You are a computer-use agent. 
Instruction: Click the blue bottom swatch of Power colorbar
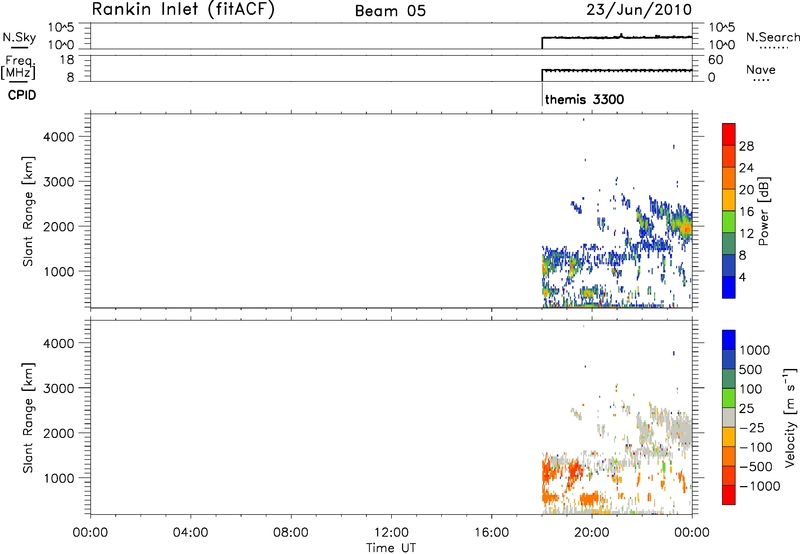click(729, 287)
